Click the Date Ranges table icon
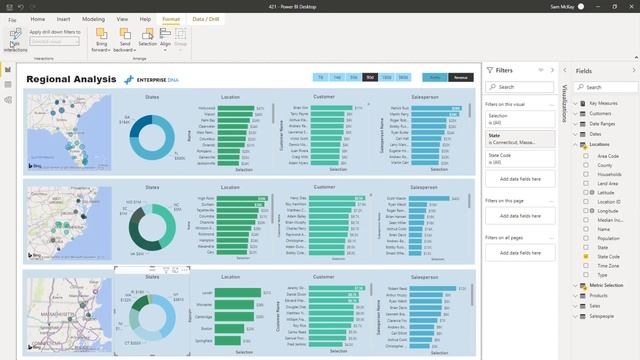The width and height of the screenshot is (640, 360). tap(583, 124)
